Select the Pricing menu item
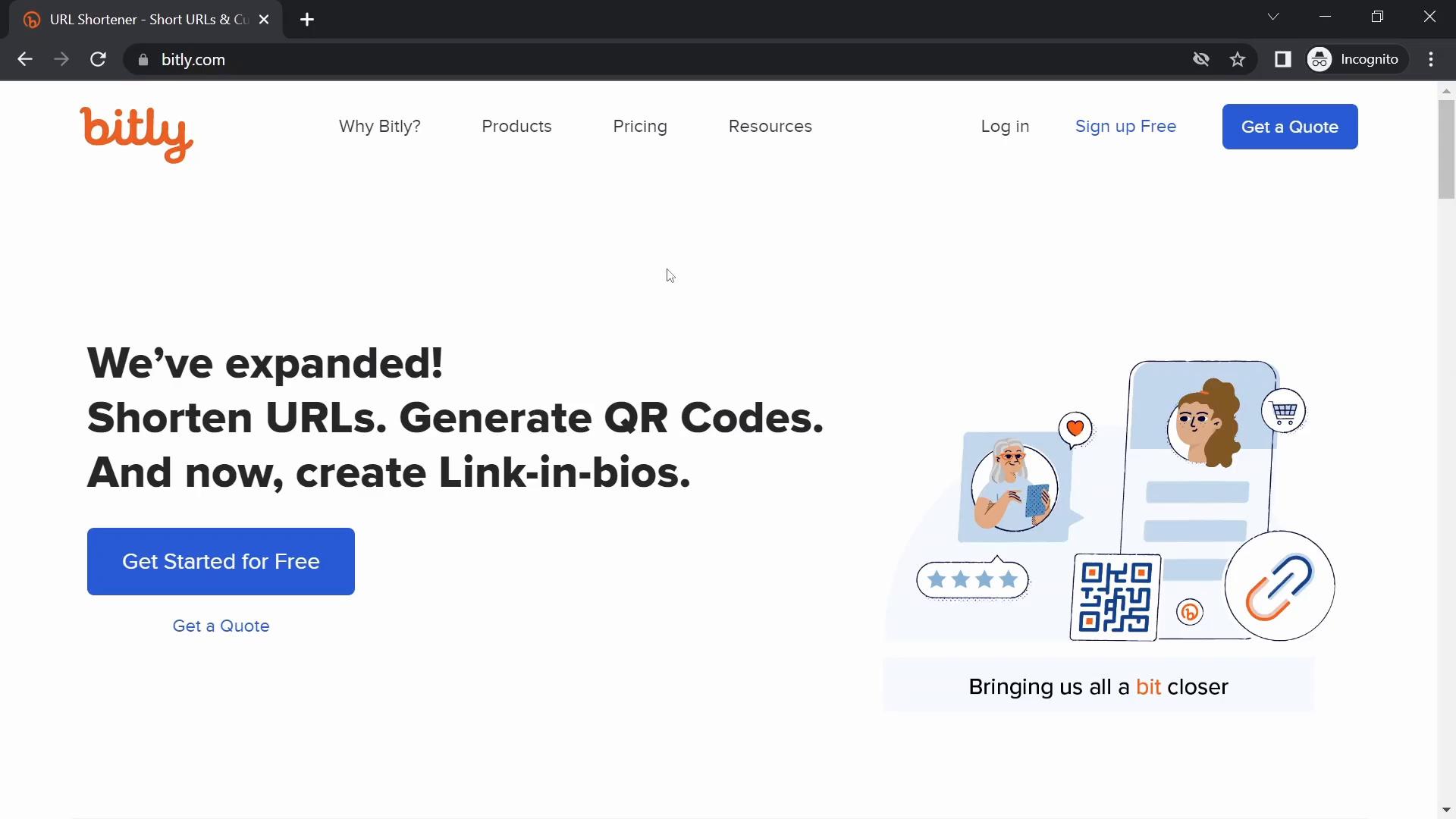The height and width of the screenshot is (819, 1456). [x=640, y=126]
